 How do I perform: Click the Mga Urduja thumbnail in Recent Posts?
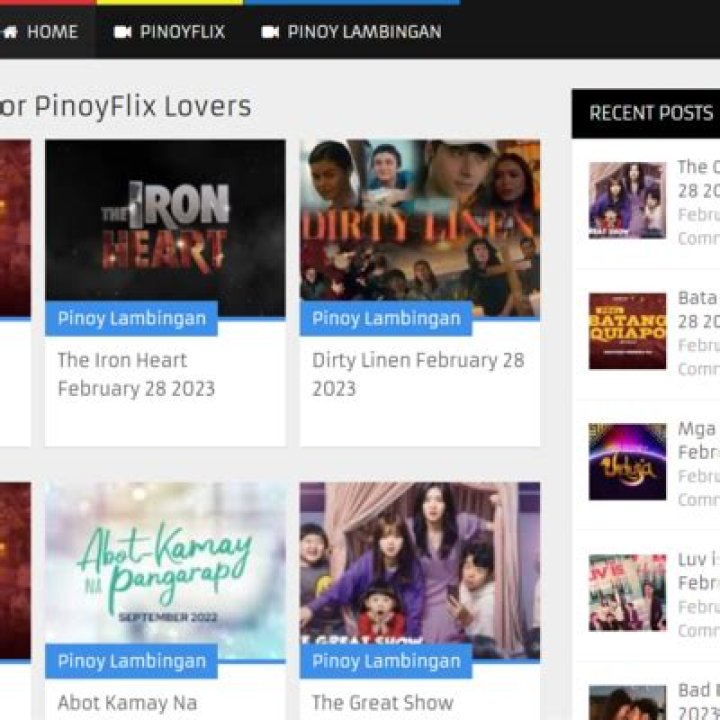click(627, 461)
